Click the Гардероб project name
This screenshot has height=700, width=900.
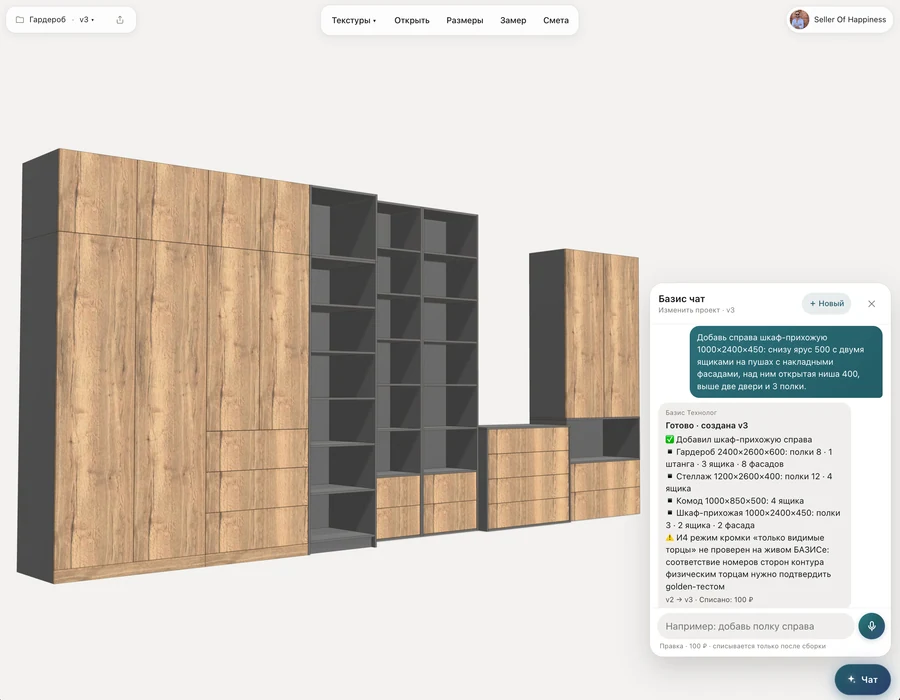tap(48, 20)
